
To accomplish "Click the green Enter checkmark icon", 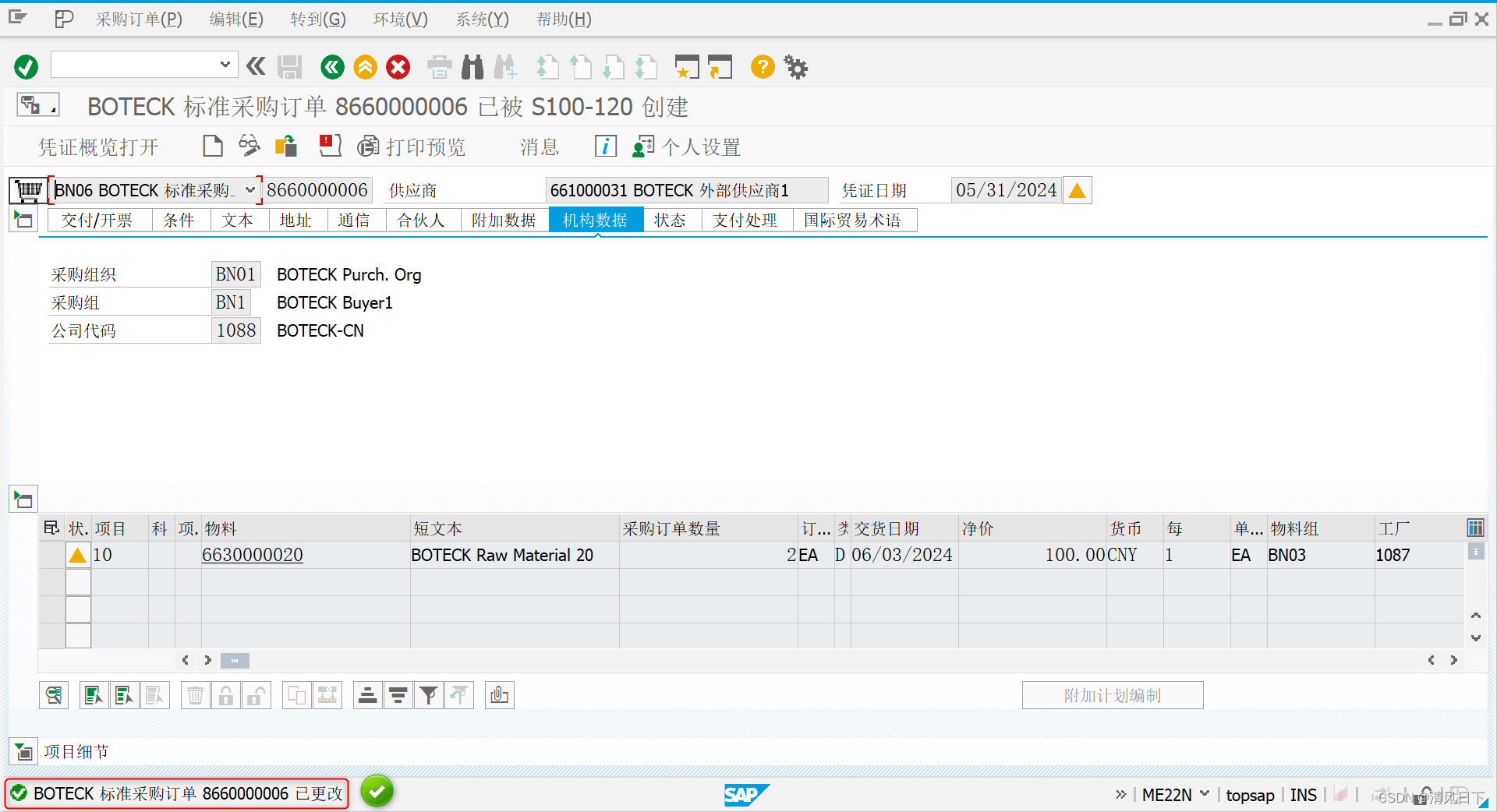I will pyautogui.click(x=26, y=67).
